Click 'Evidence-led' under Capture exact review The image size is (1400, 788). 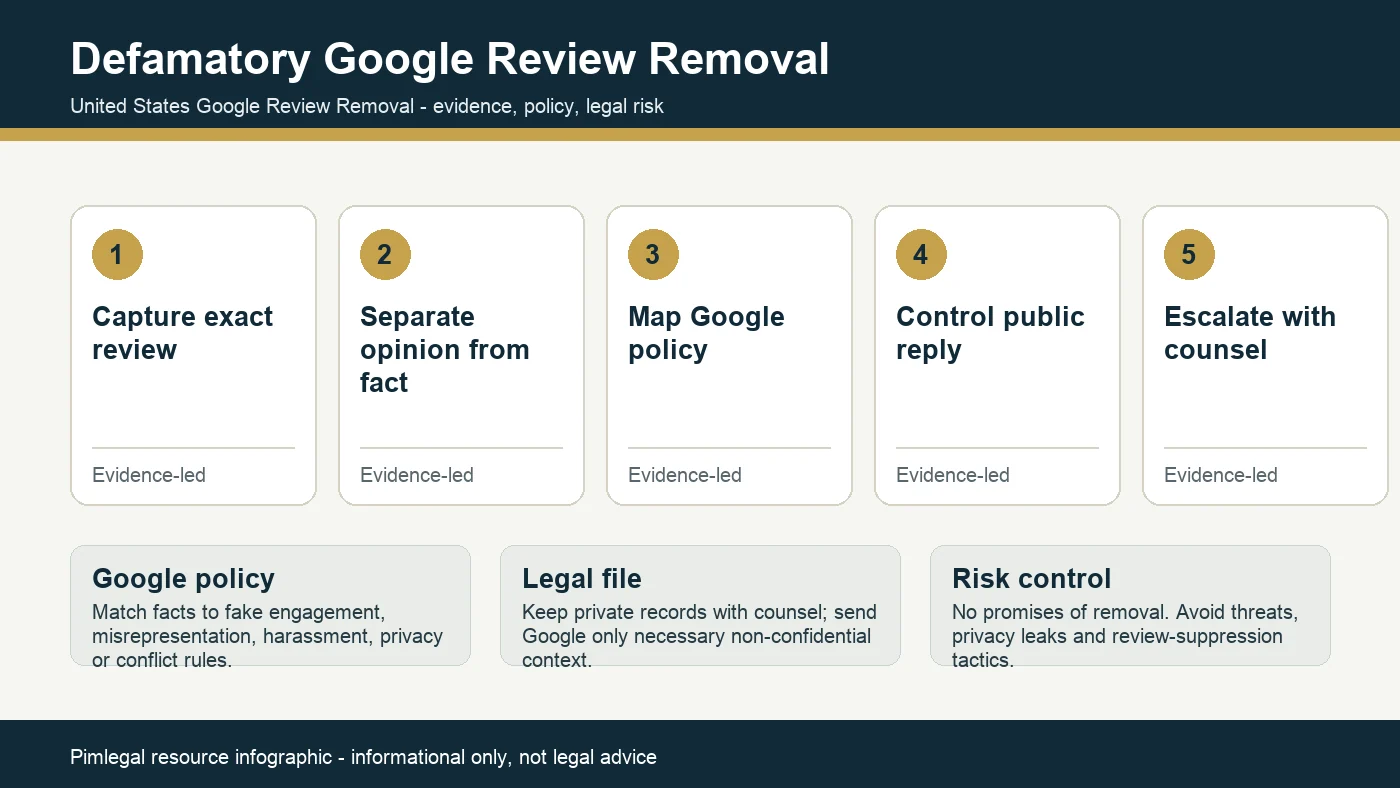tap(149, 475)
